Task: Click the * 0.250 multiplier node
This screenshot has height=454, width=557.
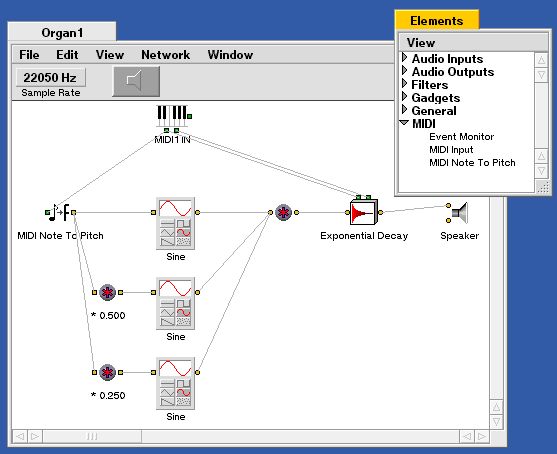Action: [x=107, y=372]
